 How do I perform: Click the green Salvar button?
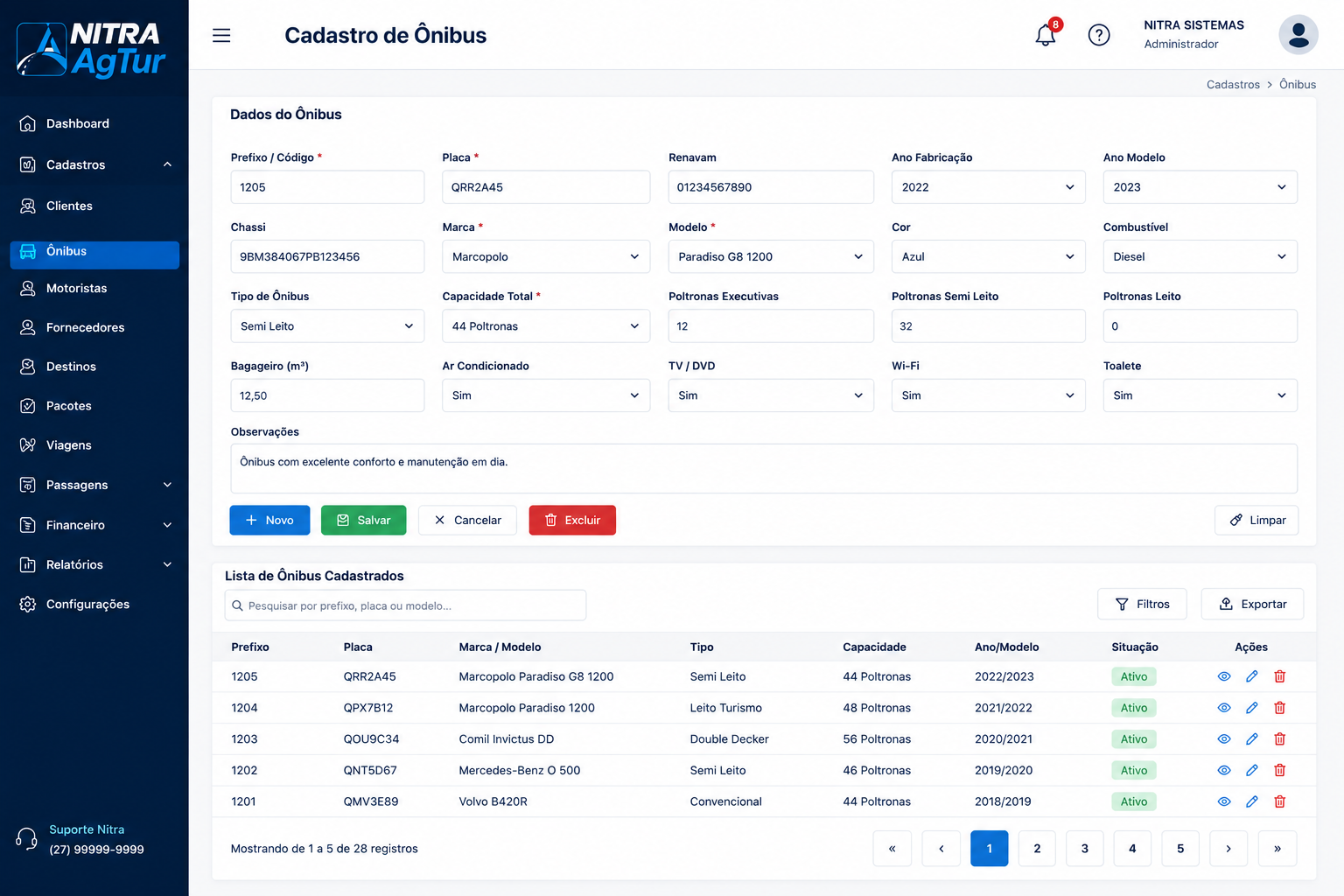(x=363, y=520)
